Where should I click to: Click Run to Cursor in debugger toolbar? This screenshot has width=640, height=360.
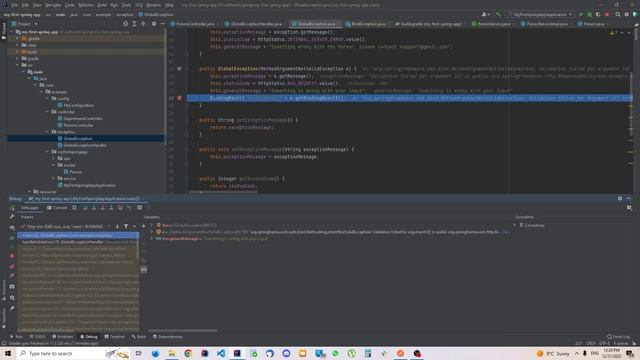click(129, 208)
